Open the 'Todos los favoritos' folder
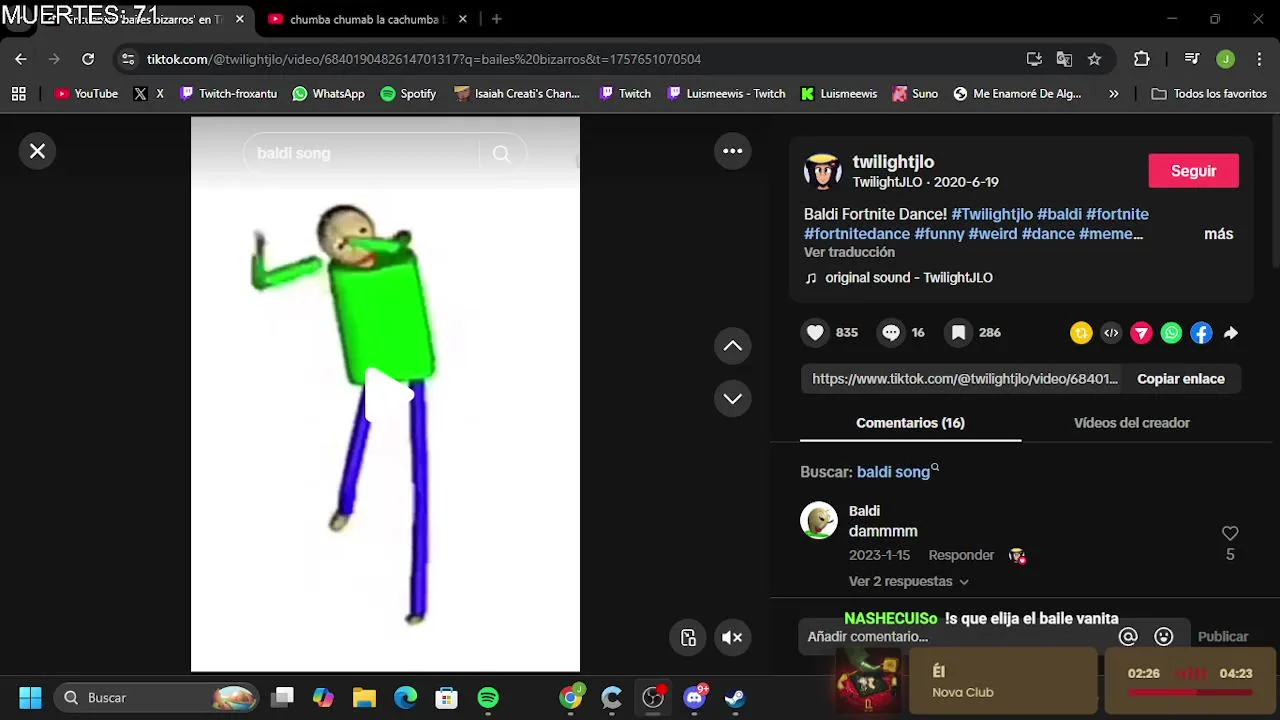The width and height of the screenshot is (1280, 720). tap(1209, 93)
